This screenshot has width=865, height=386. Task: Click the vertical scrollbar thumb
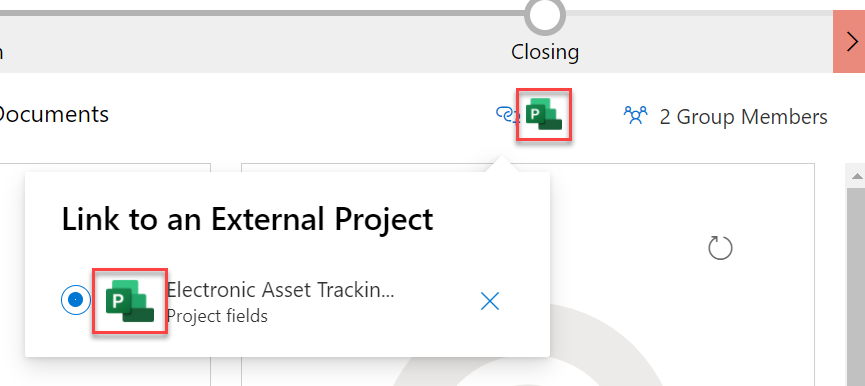click(857, 287)
